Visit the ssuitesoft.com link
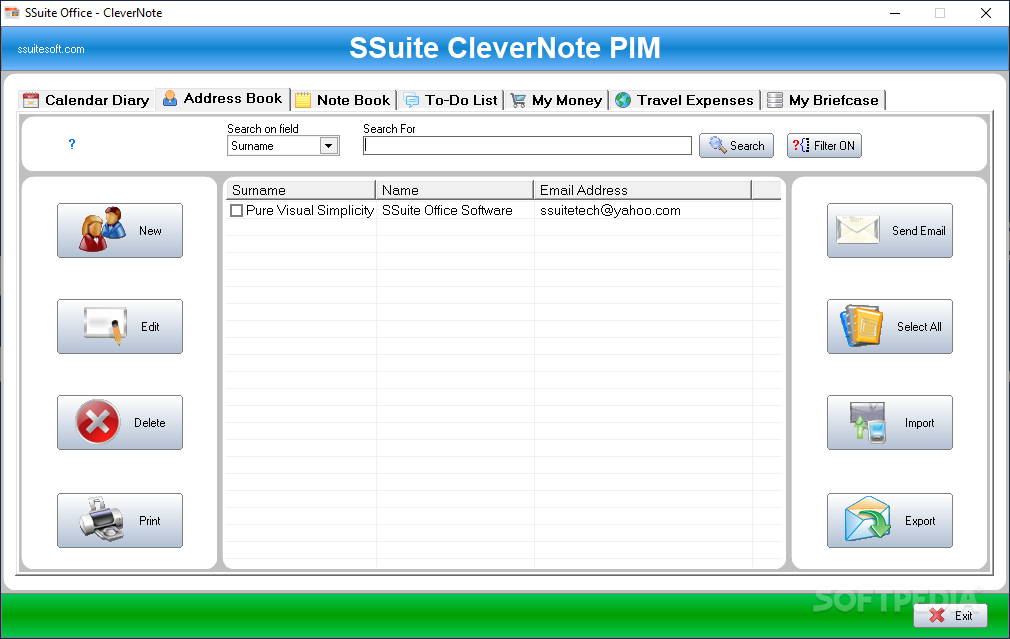Viewport: 1010px width, 639px height. click(51, 49)
